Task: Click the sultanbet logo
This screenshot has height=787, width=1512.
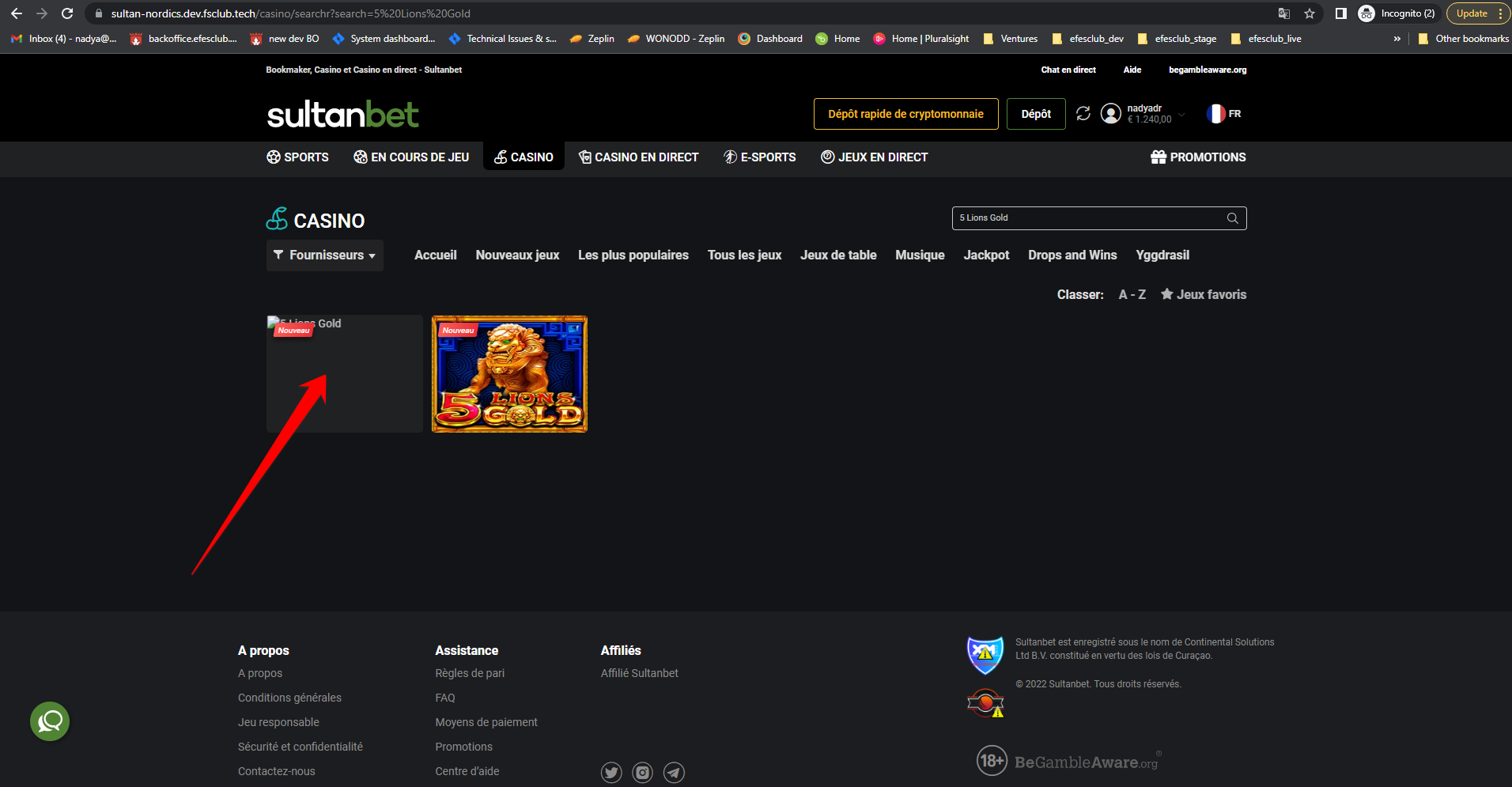Action: [342, 115]
